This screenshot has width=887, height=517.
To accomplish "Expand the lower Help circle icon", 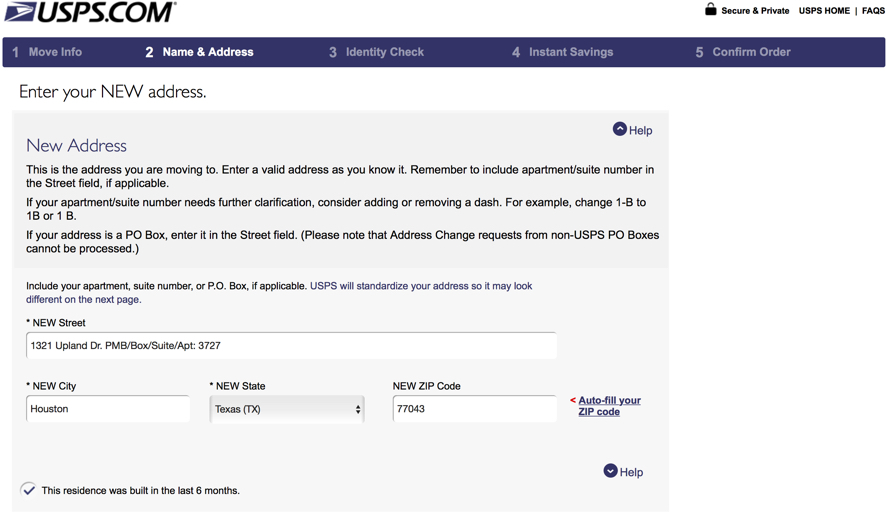I will 610,471.
